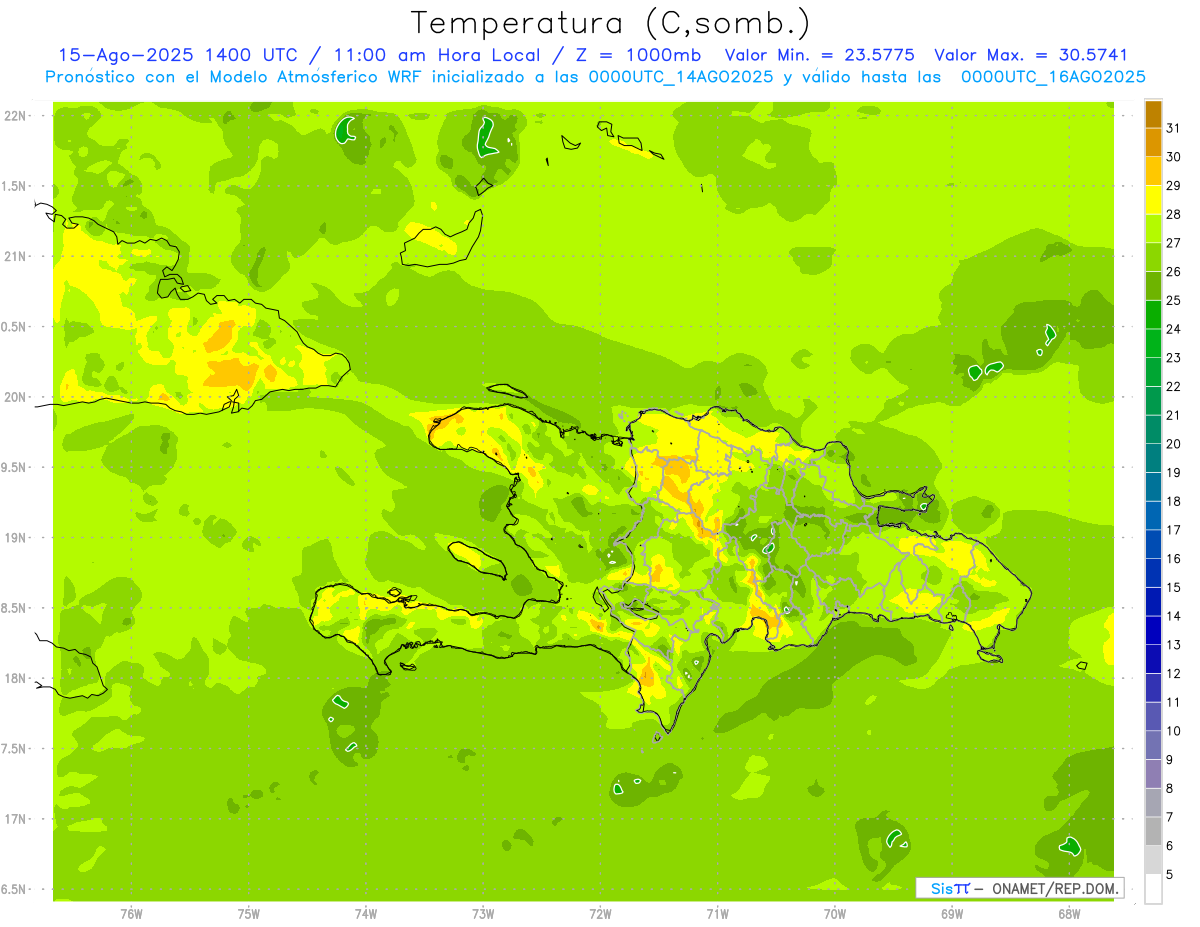Click the title 'Temperatura (C,somb.)'
The width and height of the screenshot is (1200, 927).
[611, 23]
